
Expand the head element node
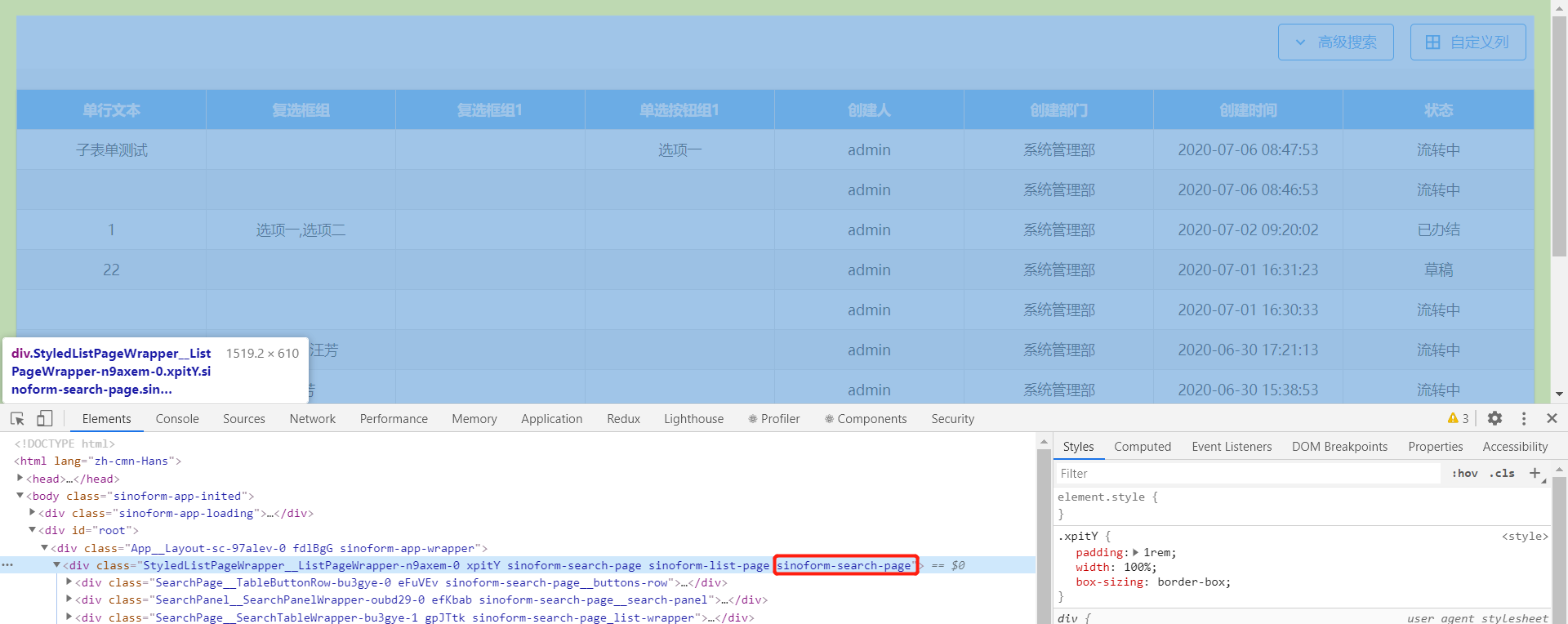(x=20, y=478)
